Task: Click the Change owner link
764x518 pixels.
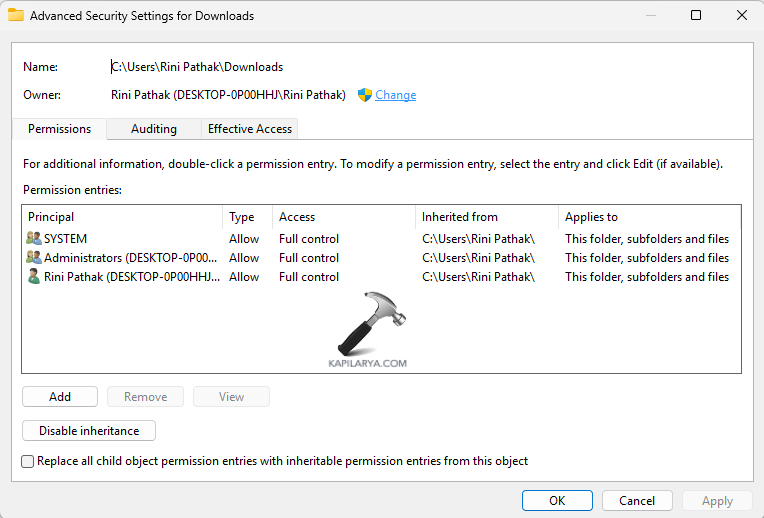Action: coord(396,95)
